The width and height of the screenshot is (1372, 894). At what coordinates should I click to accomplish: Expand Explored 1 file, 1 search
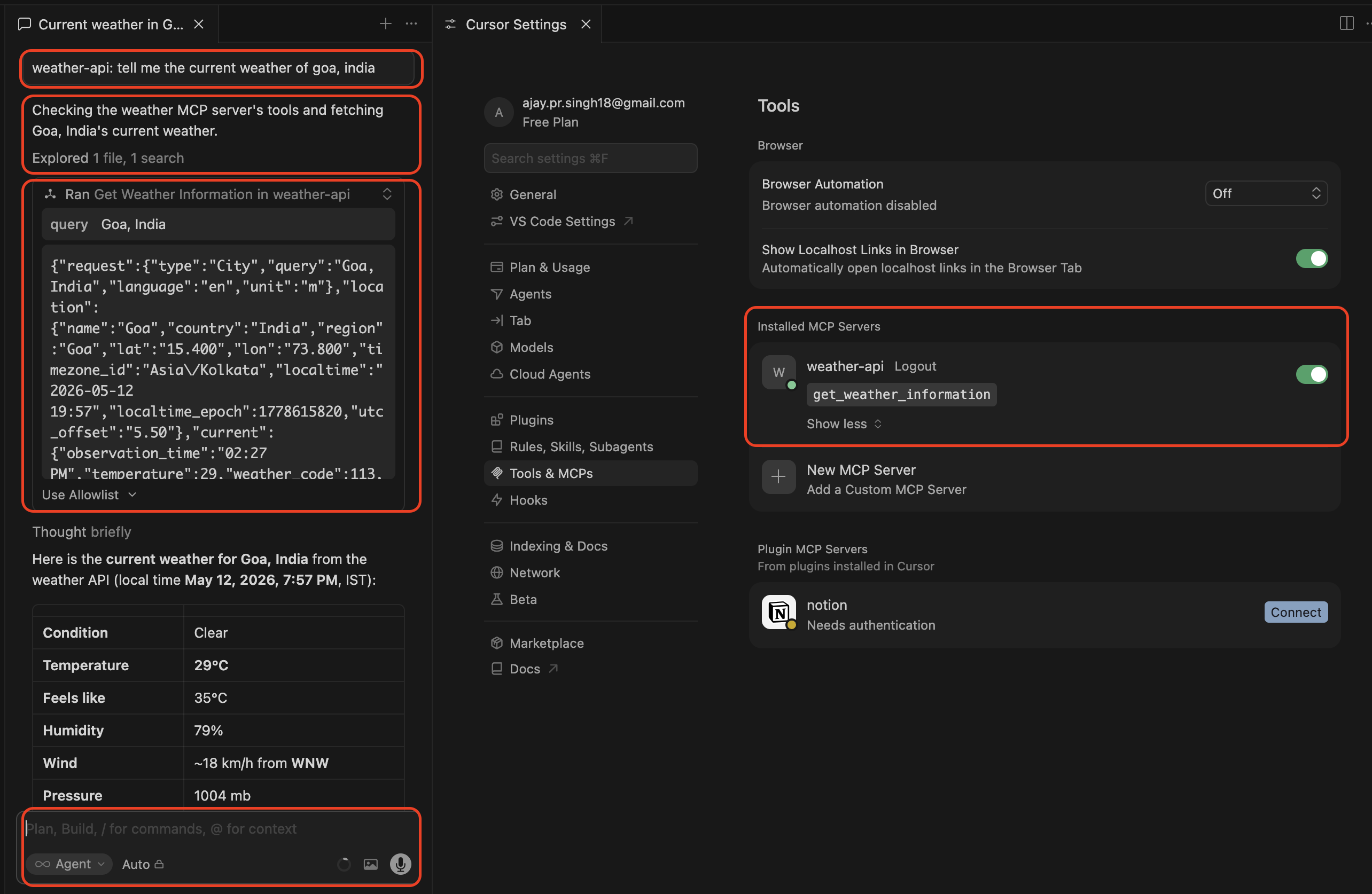pyautogui.click(x=108, y=158)
